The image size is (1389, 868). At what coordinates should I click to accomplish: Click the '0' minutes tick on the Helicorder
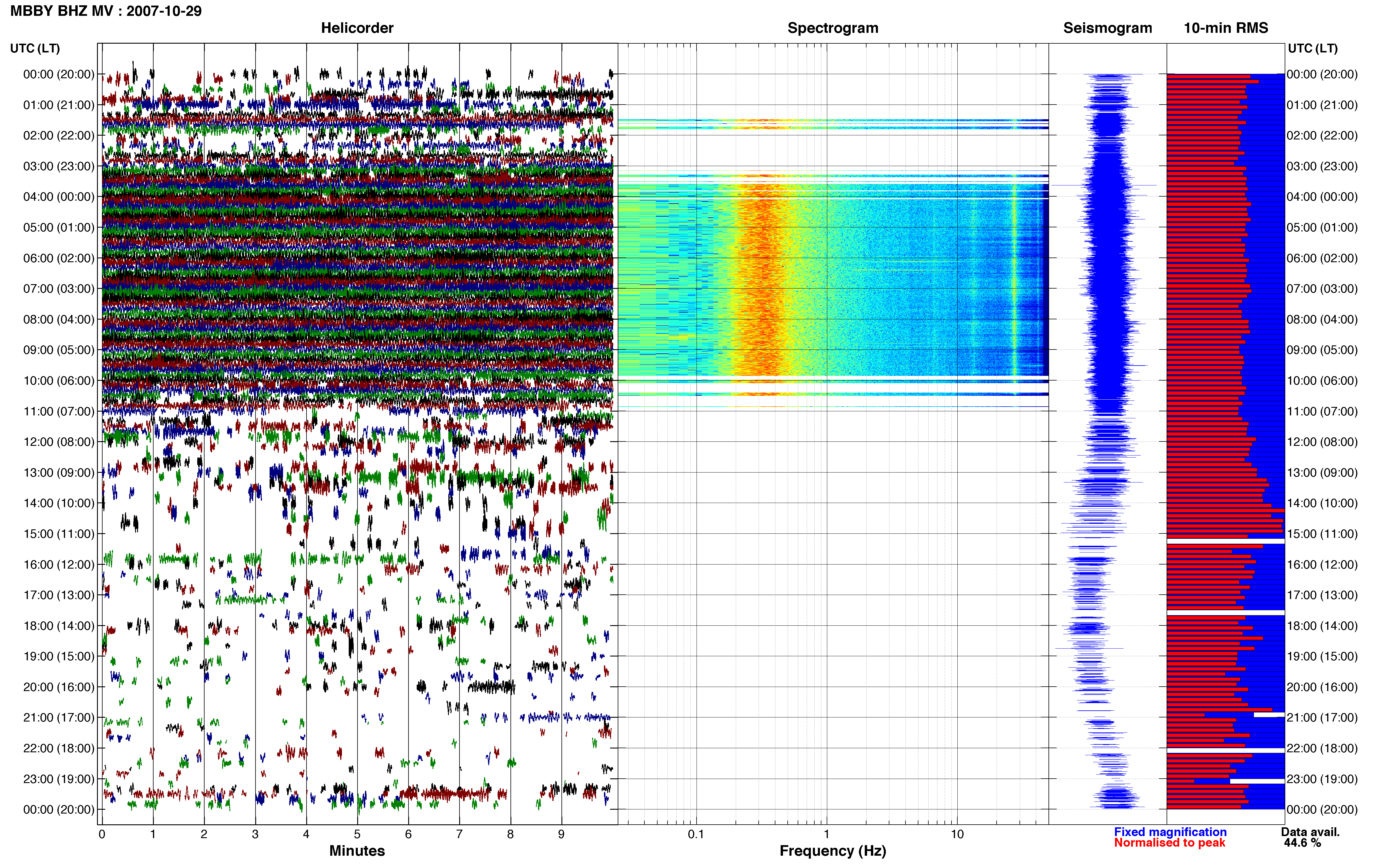click(x=102, y=834)
